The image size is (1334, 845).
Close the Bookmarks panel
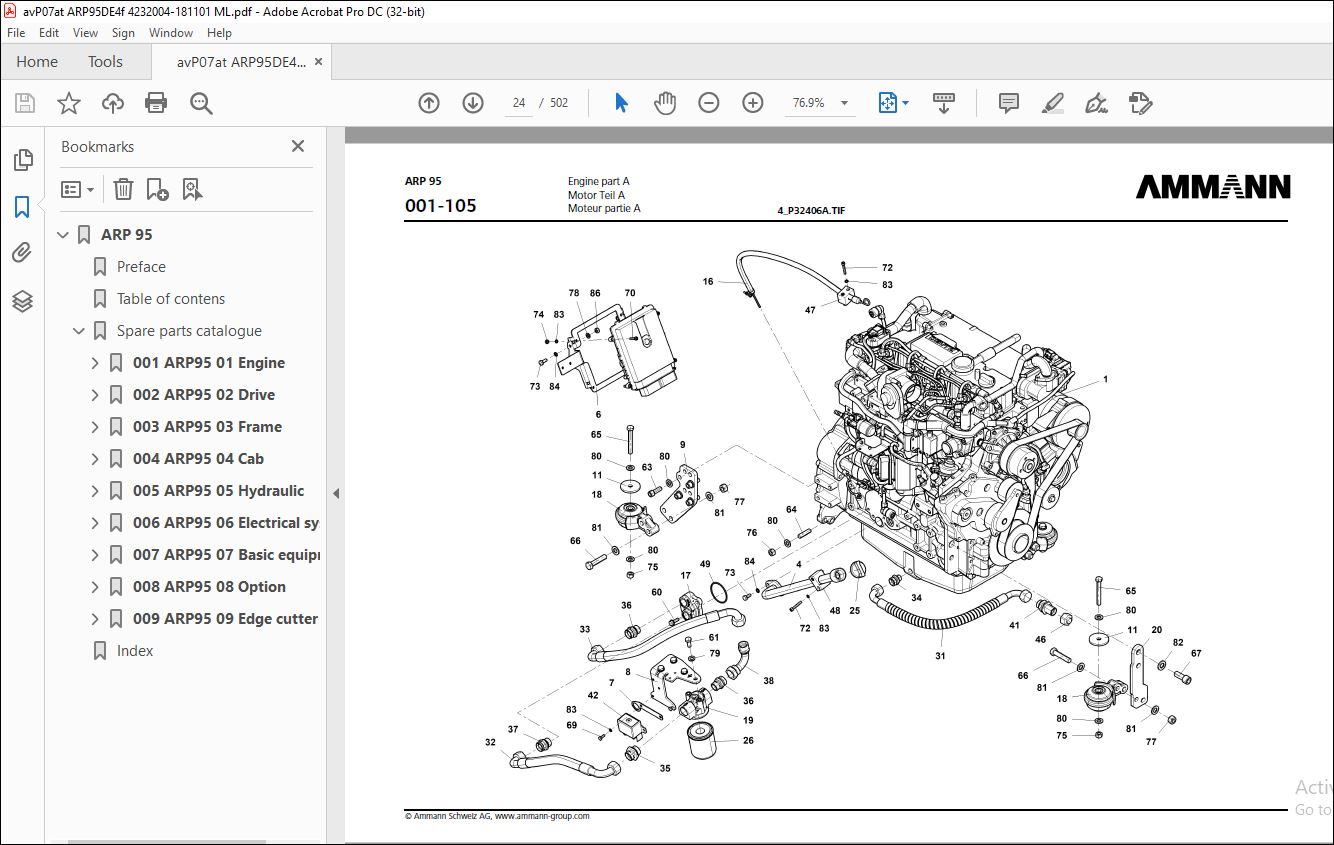pos(298,146)
